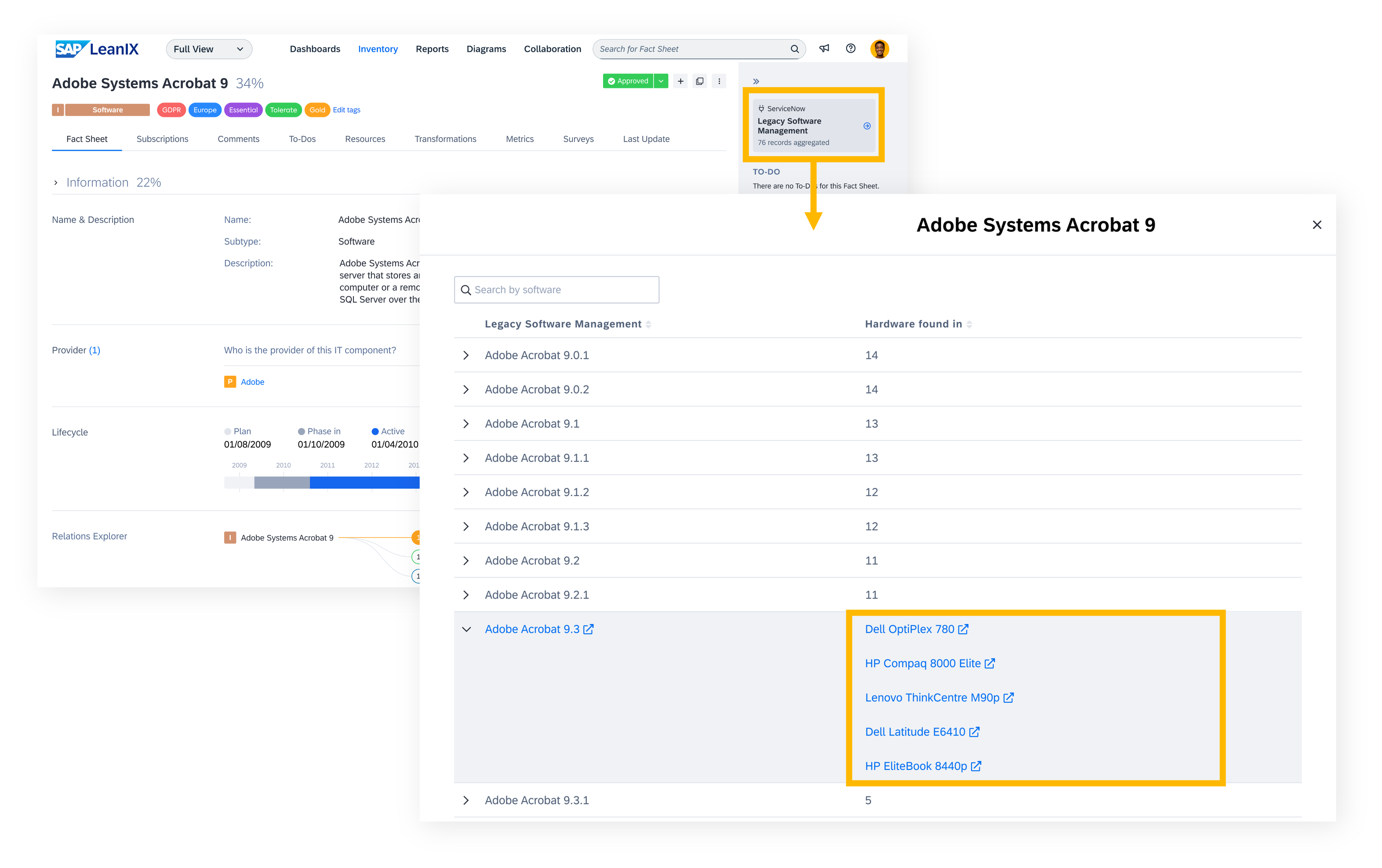Expand the Adobe Acrobat 9.0.1 row
The width and height of the screenshot is (1382, 868).
(466, 355)
